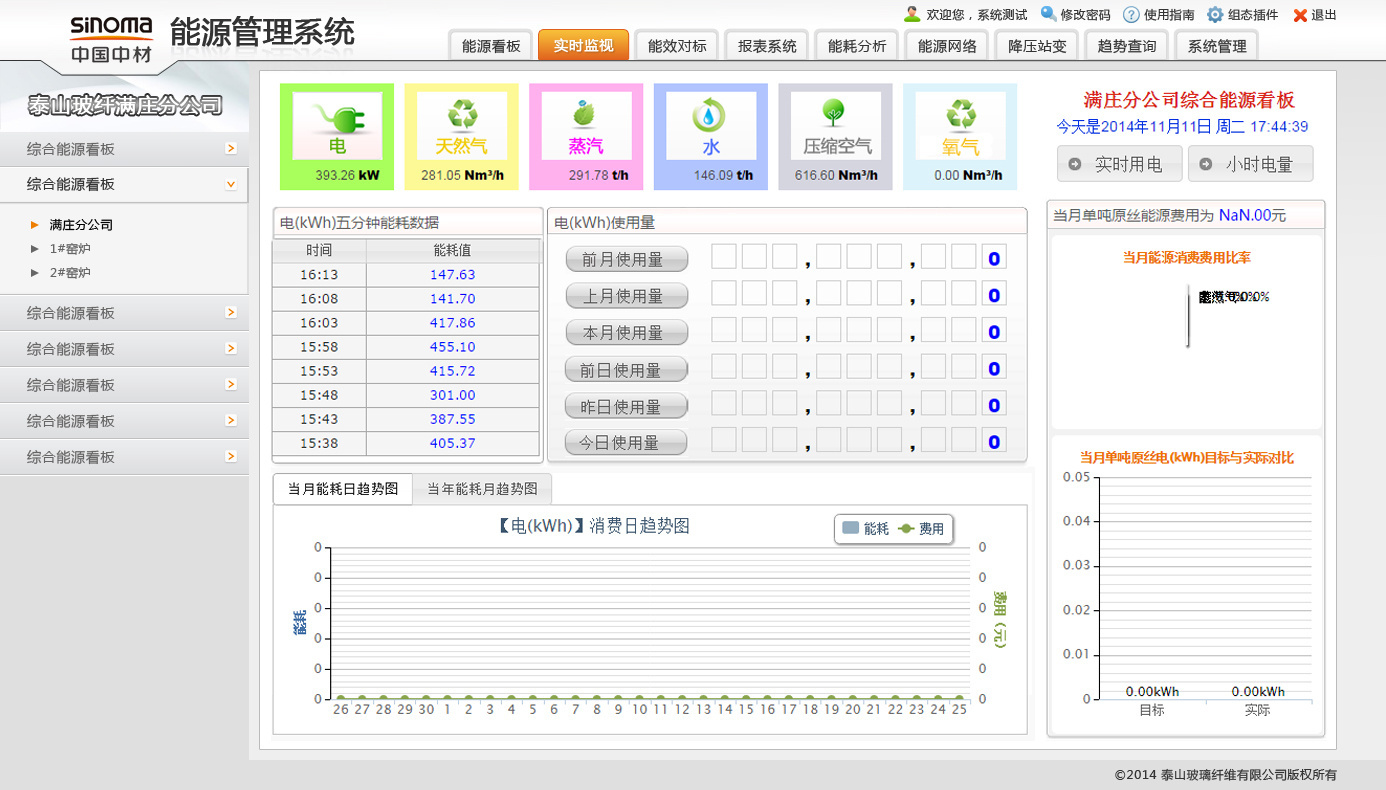1386x790 pixels.
Task: Click the 147.63 energy value
Action: coord(453,274)
